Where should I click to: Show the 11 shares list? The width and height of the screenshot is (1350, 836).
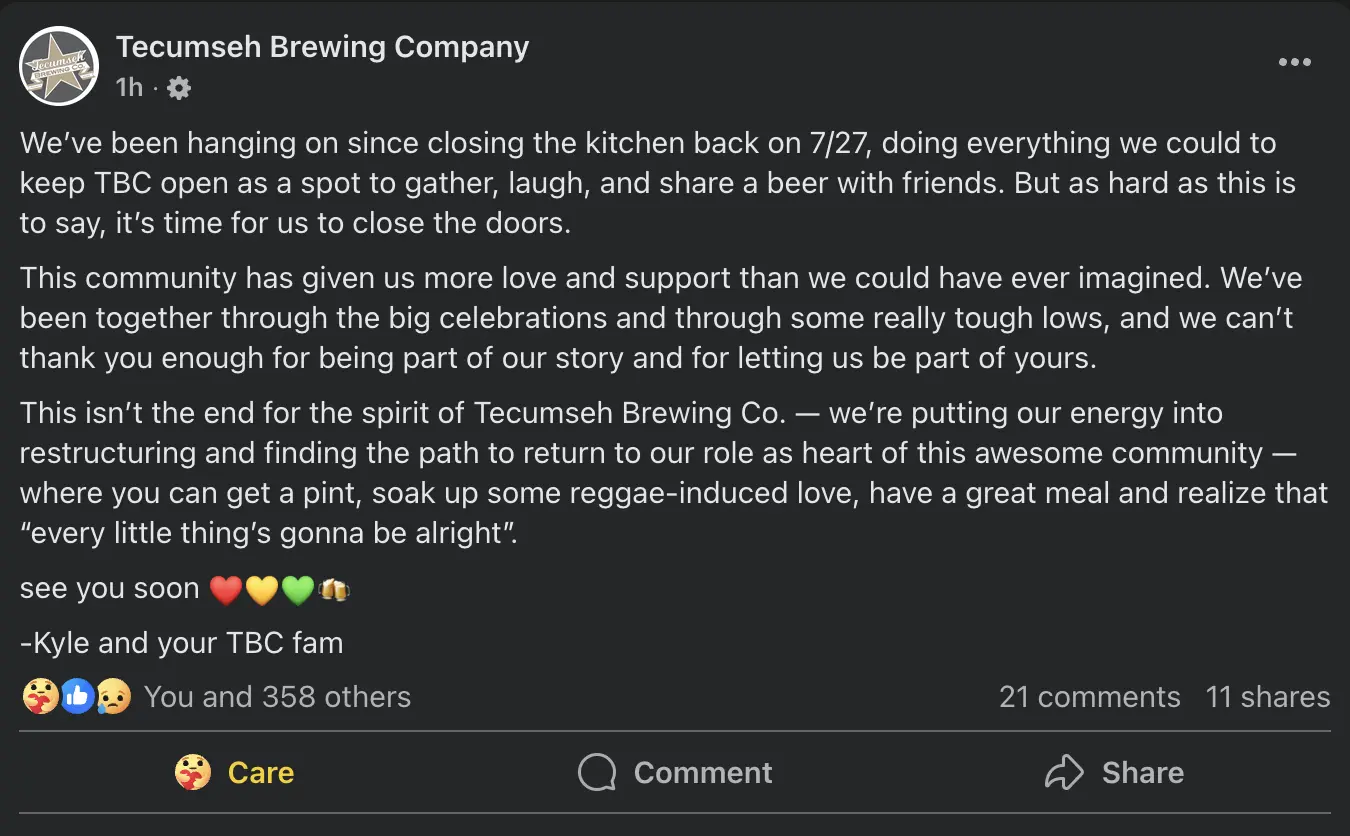(1268, 696)
